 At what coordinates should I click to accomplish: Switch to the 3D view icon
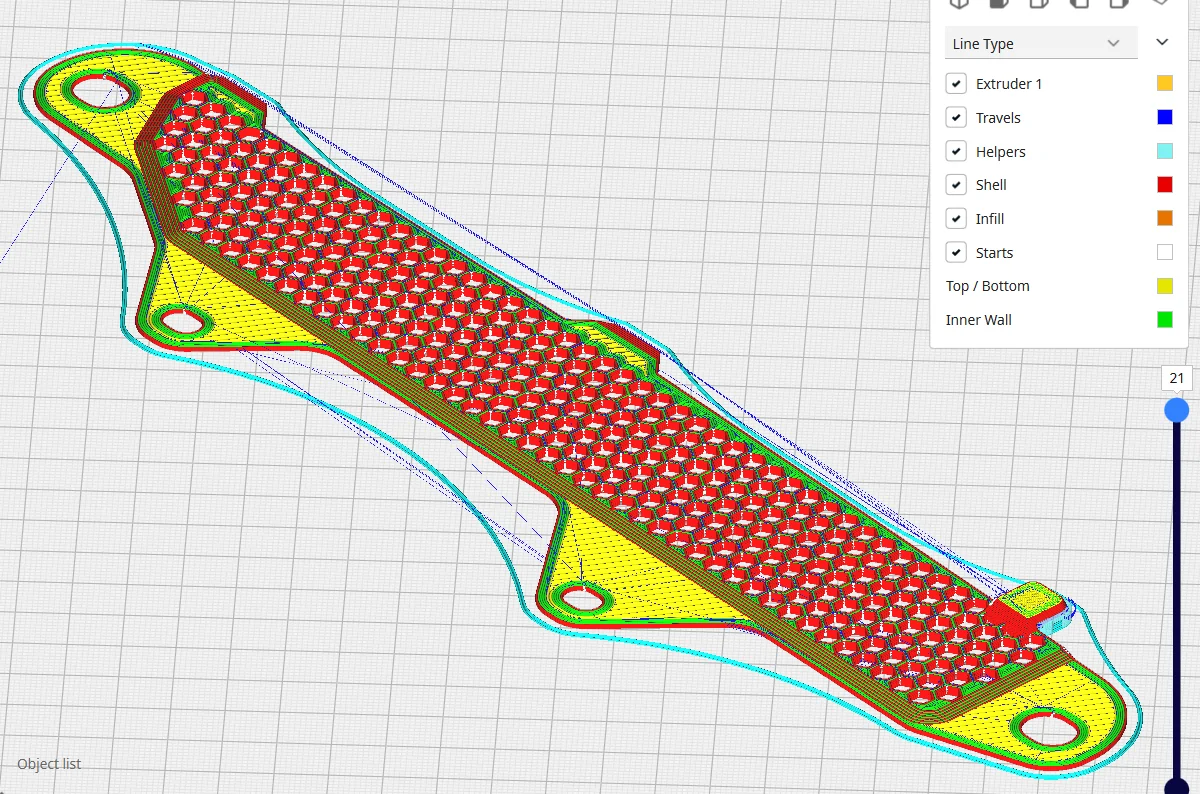(959, 3)
